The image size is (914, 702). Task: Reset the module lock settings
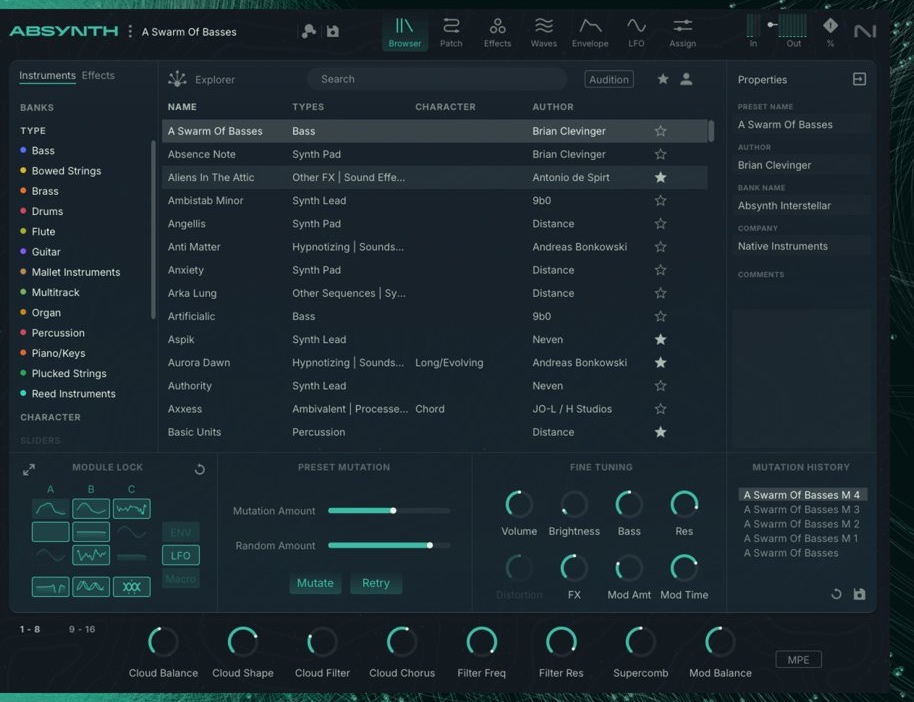[x=199, y=469]
